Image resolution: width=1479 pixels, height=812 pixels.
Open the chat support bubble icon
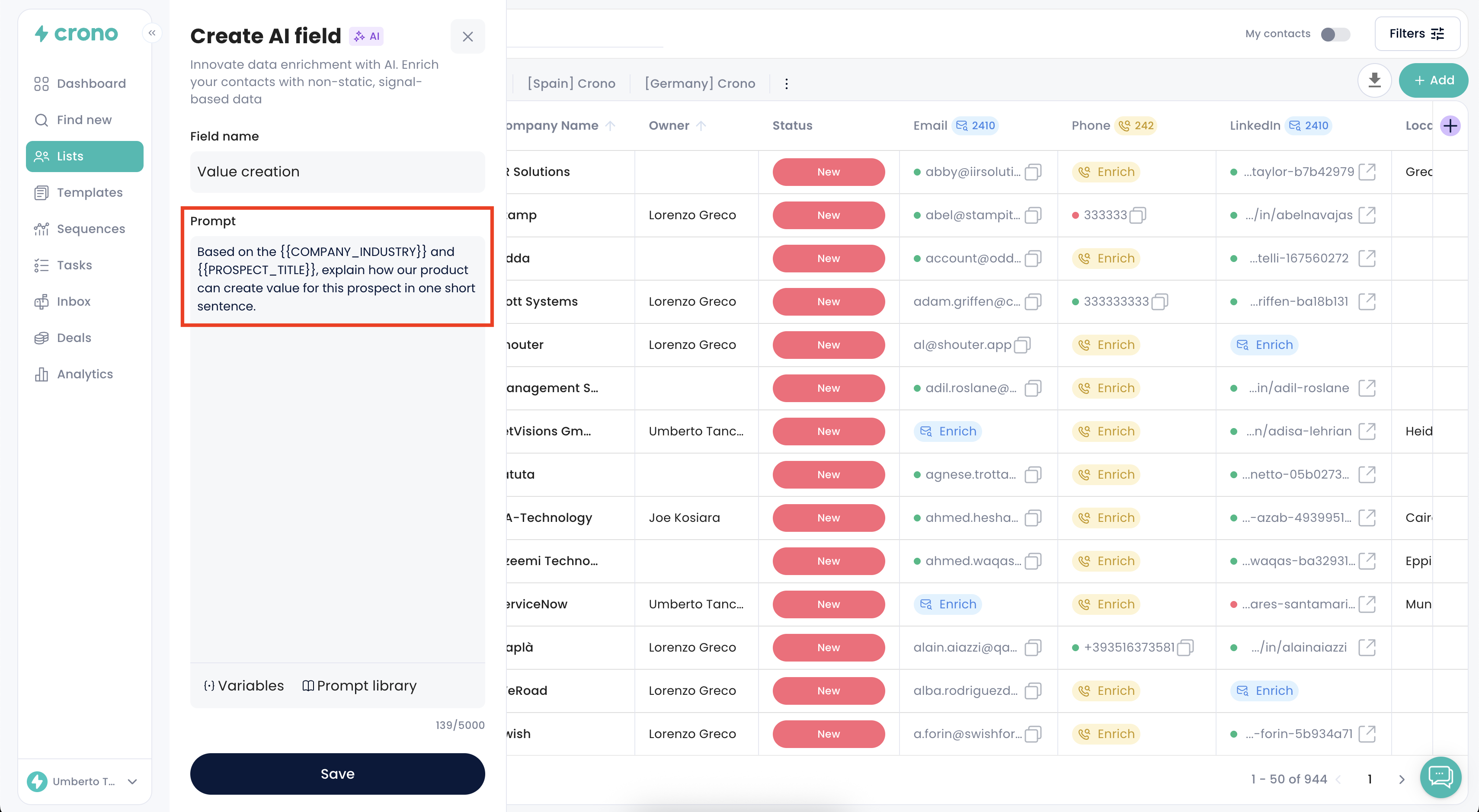(x=1440, y=777)
